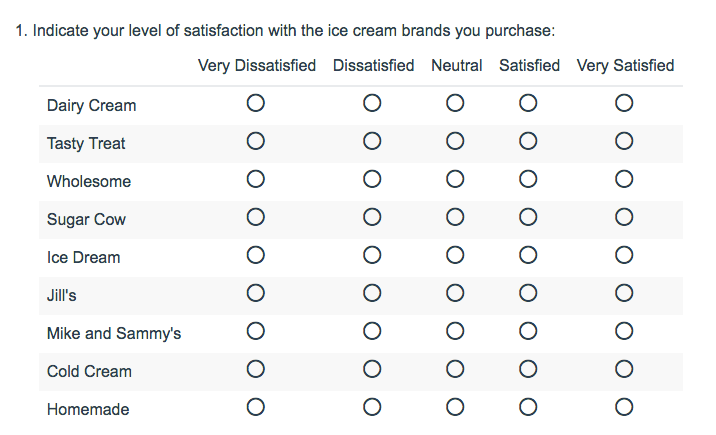Rate Mike and Sammy's as Dissatisfied
Viewport: 716px width, 435px height.
click(372, 331)
